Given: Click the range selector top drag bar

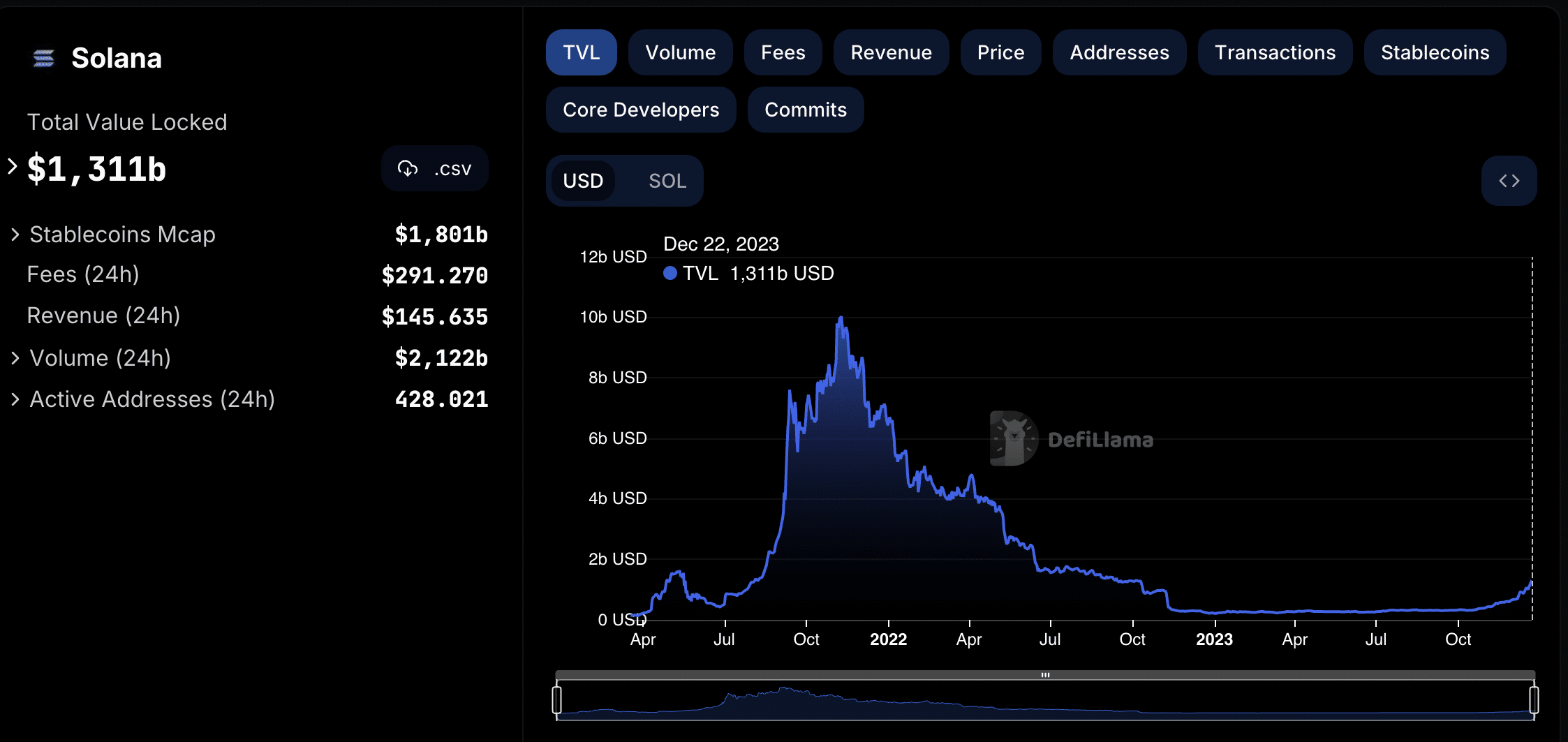Looking at the screenshot, I should tap(1045, 675).
